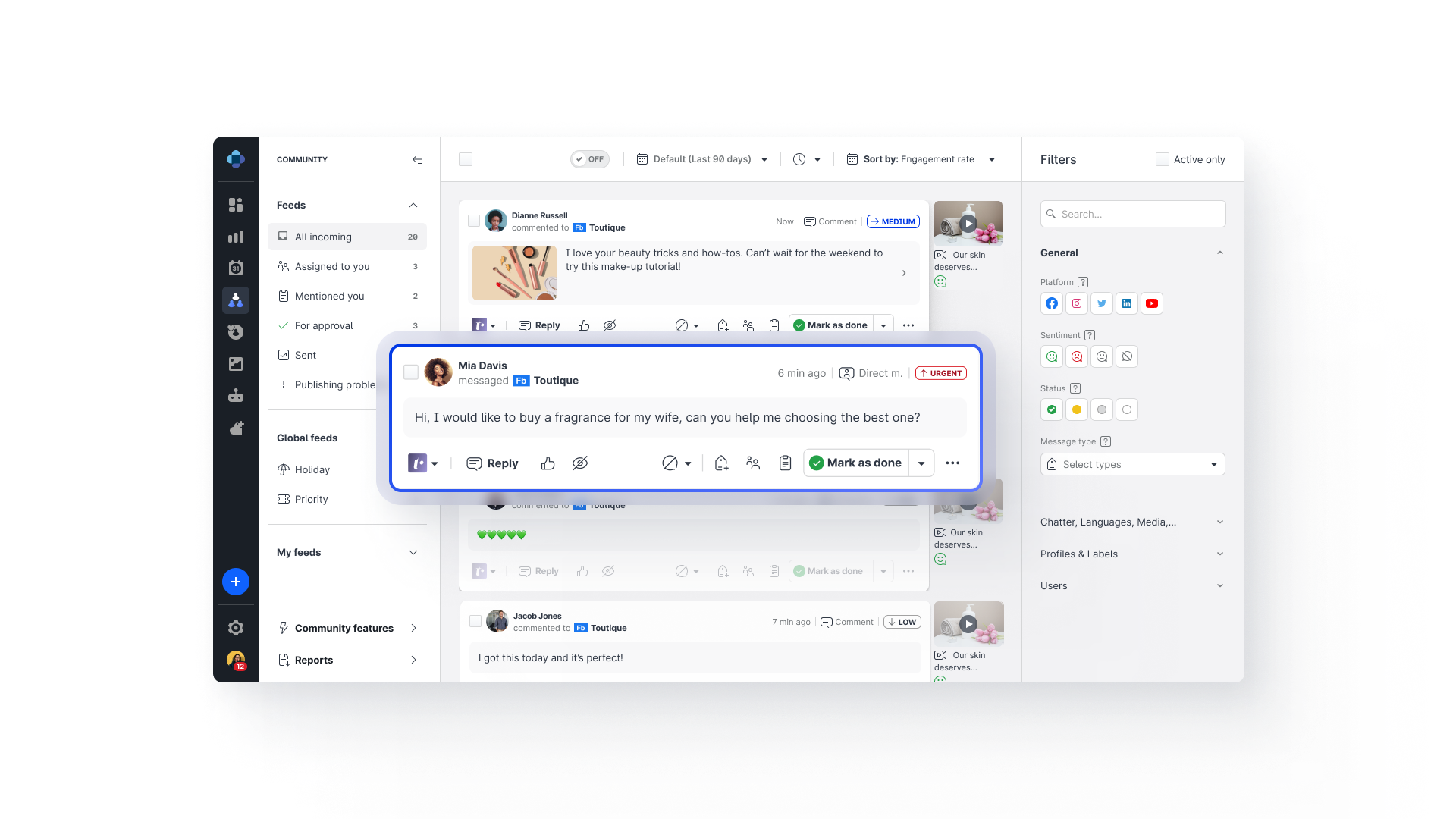Open Assigned to you feed
This screenshot has width=1456, height=819.
tap(347, 266)
